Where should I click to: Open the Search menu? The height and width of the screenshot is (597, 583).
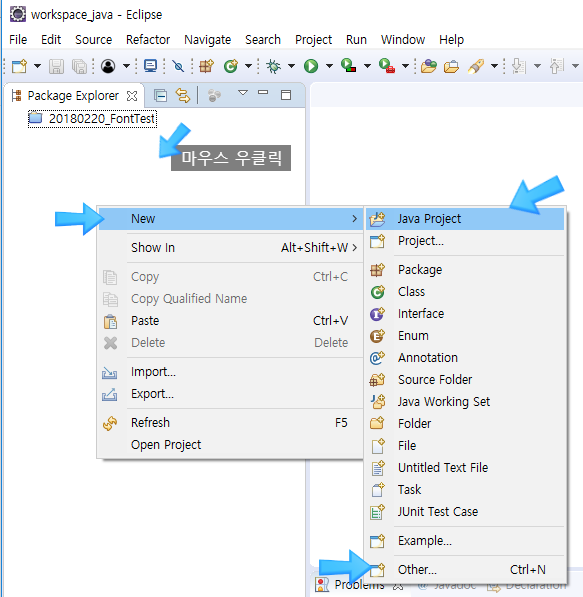pyautogui.click(x=263, y=40)
